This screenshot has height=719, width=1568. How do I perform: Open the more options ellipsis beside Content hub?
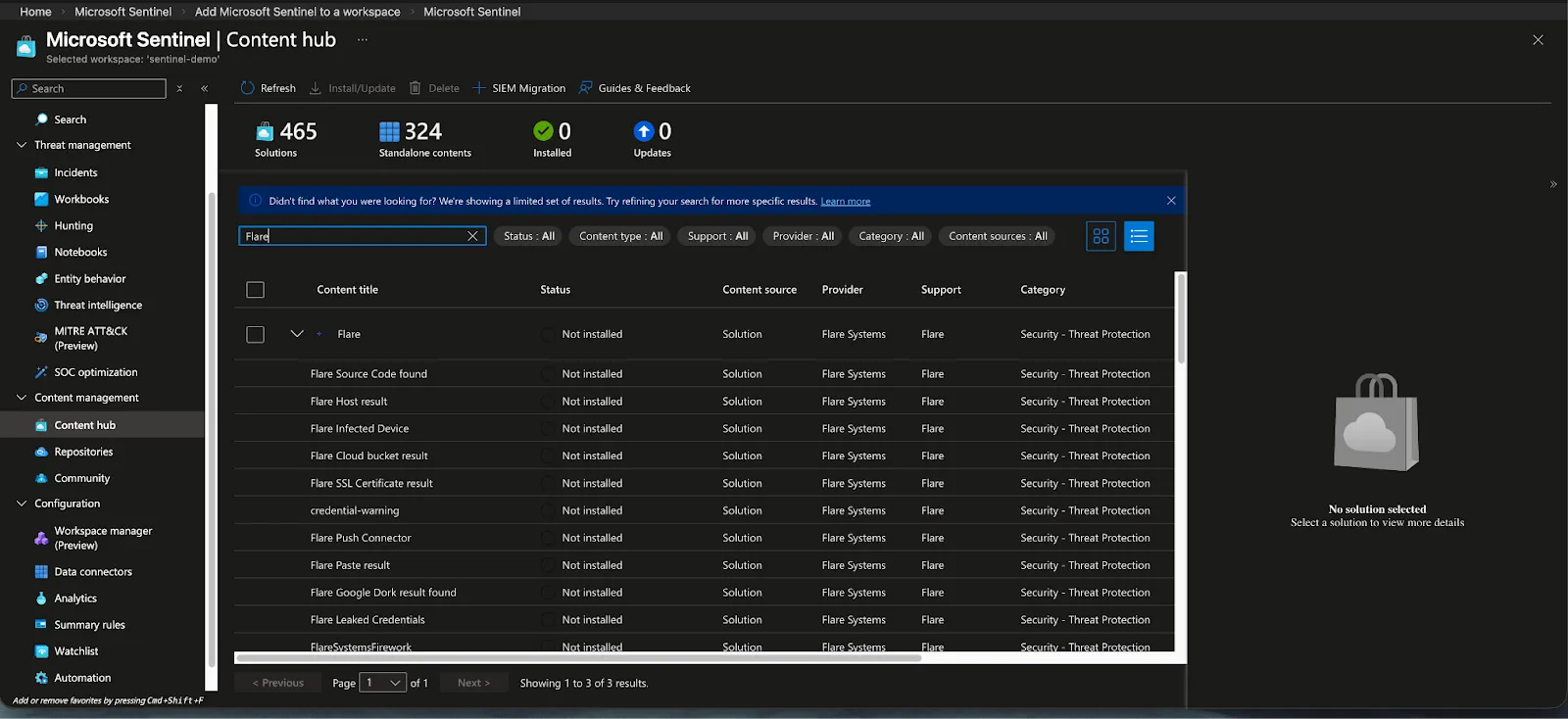pos(363,40)
